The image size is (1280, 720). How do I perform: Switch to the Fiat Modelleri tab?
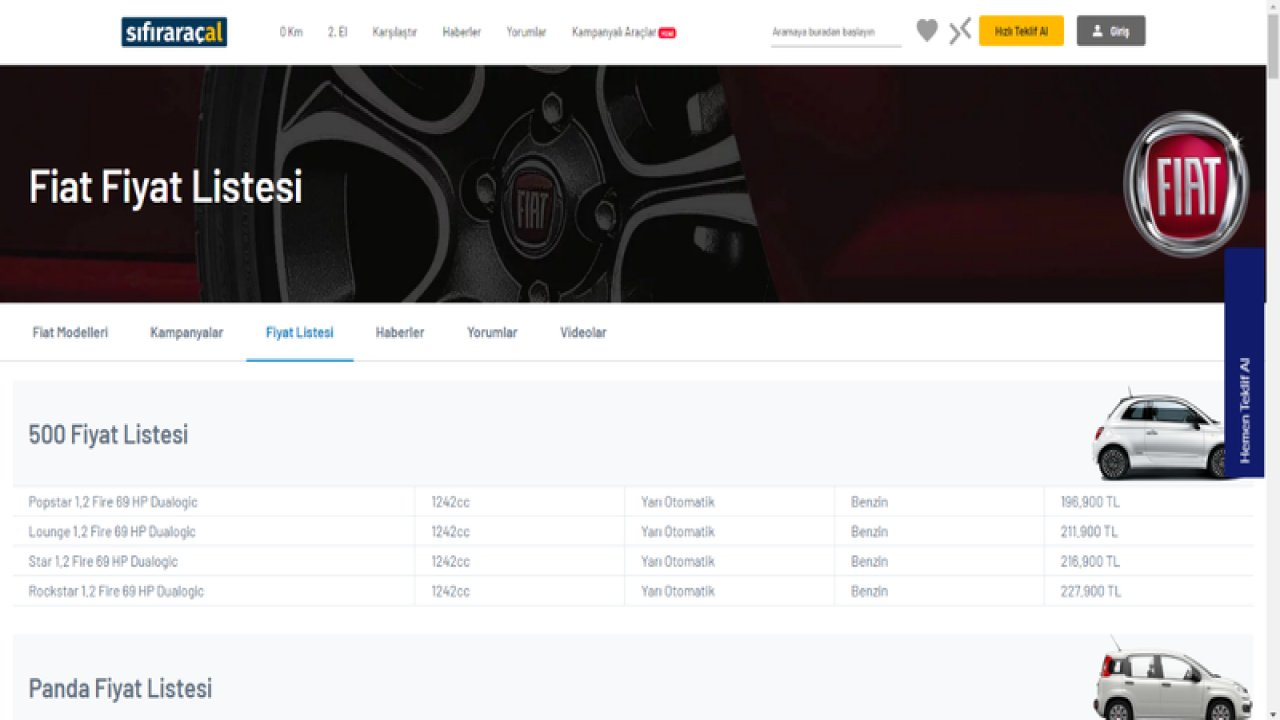(x=70, y=332)
